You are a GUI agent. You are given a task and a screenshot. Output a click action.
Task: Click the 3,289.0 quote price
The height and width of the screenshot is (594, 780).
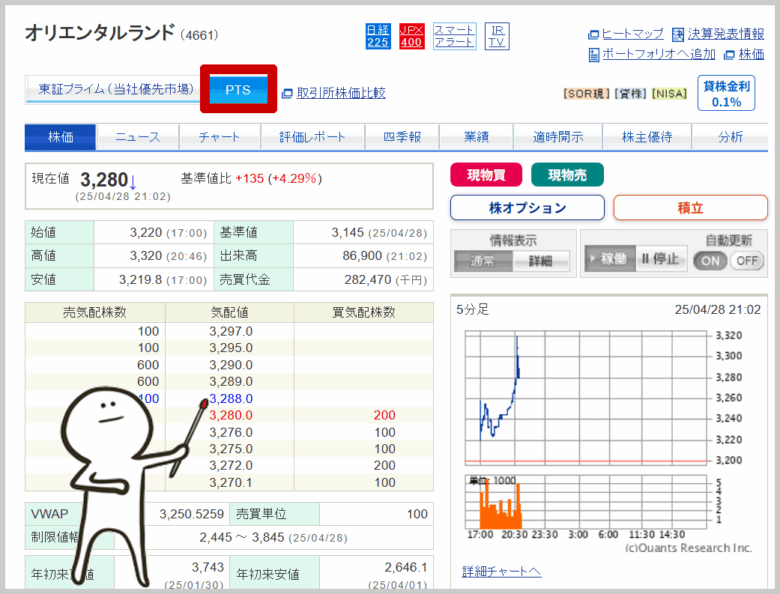point(231,382)
